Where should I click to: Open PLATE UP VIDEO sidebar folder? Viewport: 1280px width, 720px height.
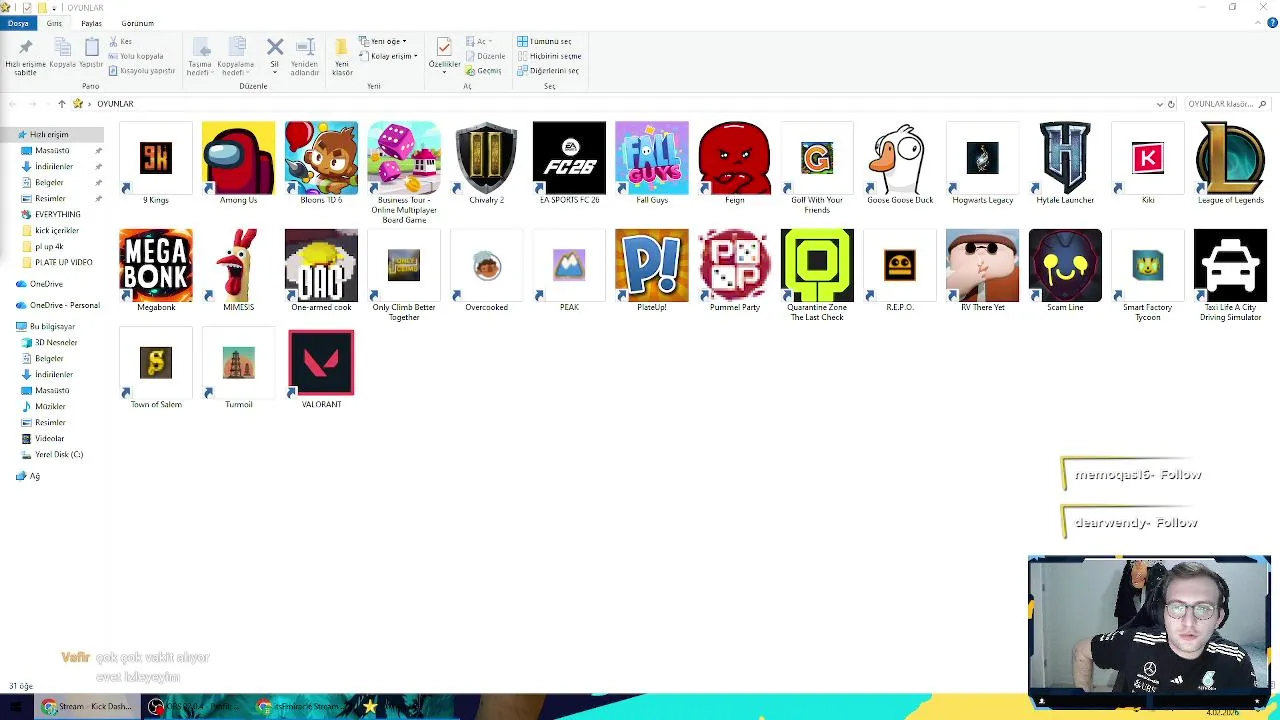pyautogui.click(x=63, y=262)
